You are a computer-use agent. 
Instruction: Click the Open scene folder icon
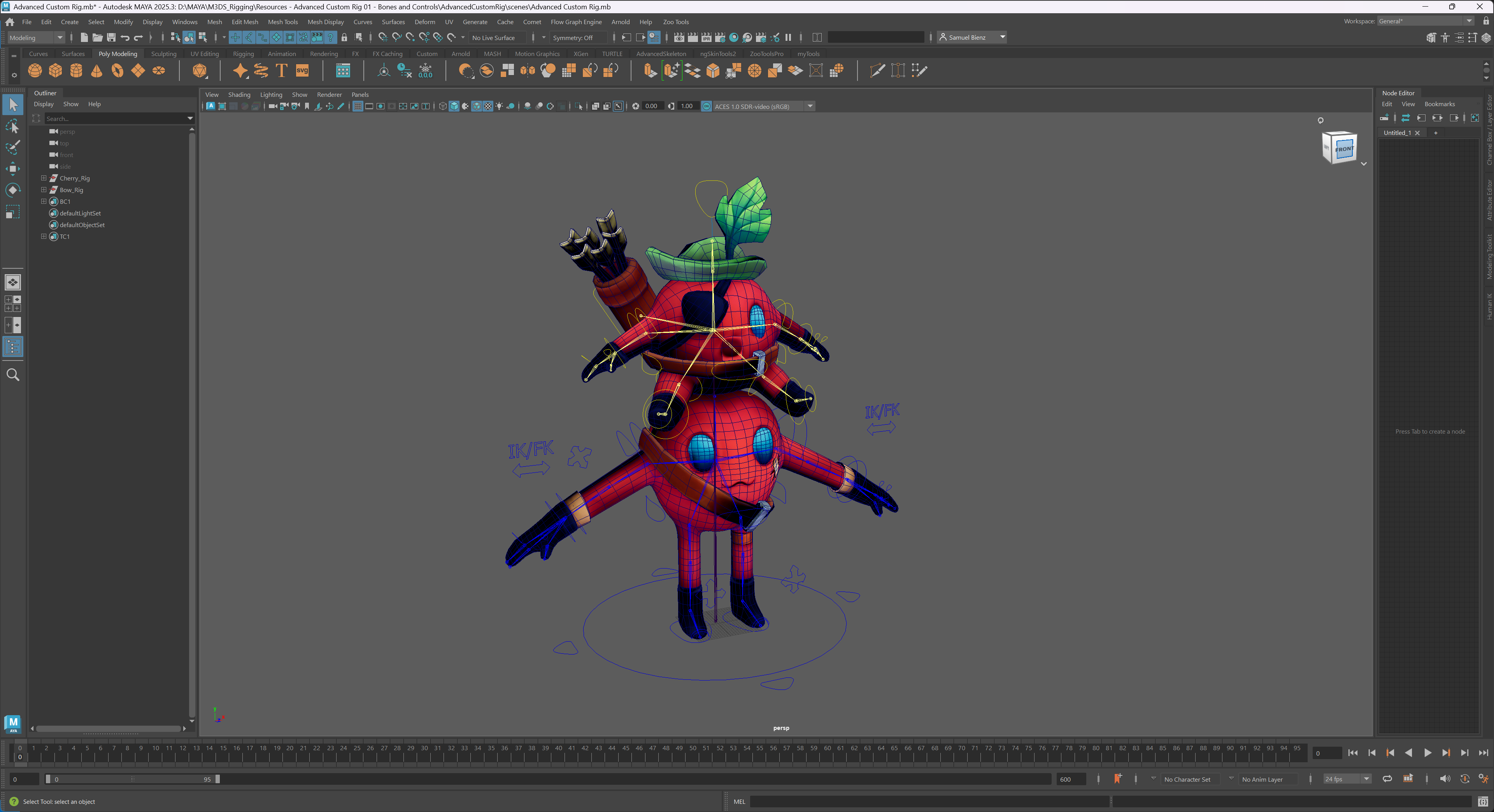coord(97,37)
